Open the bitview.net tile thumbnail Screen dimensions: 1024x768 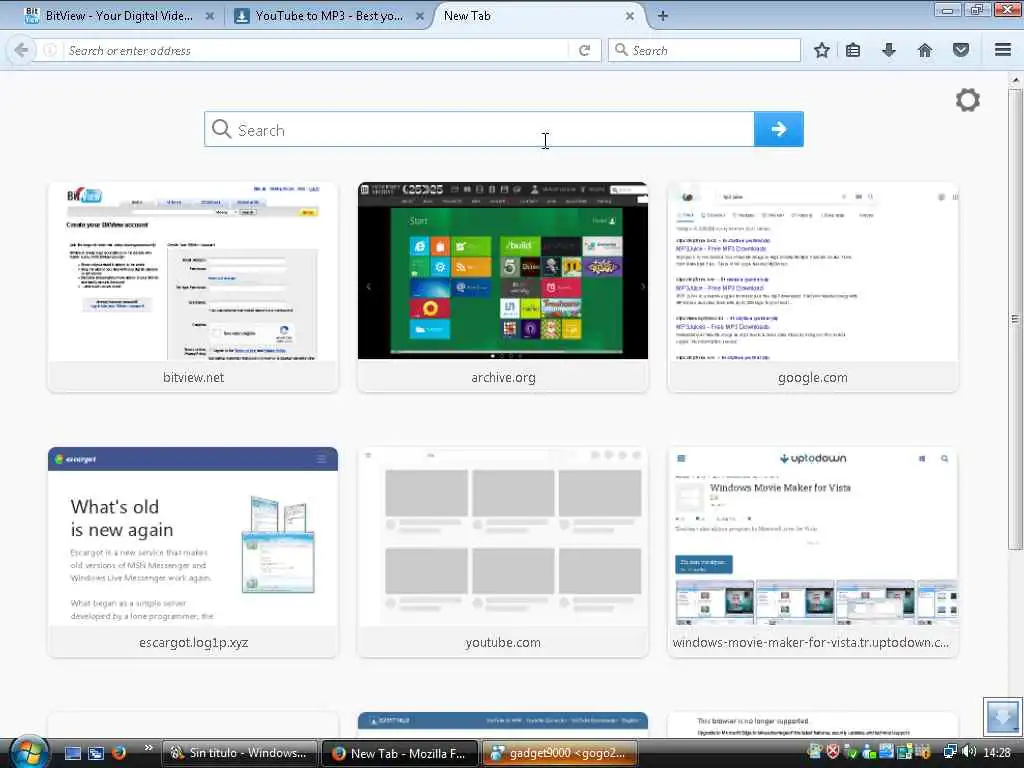coord(193,271)
